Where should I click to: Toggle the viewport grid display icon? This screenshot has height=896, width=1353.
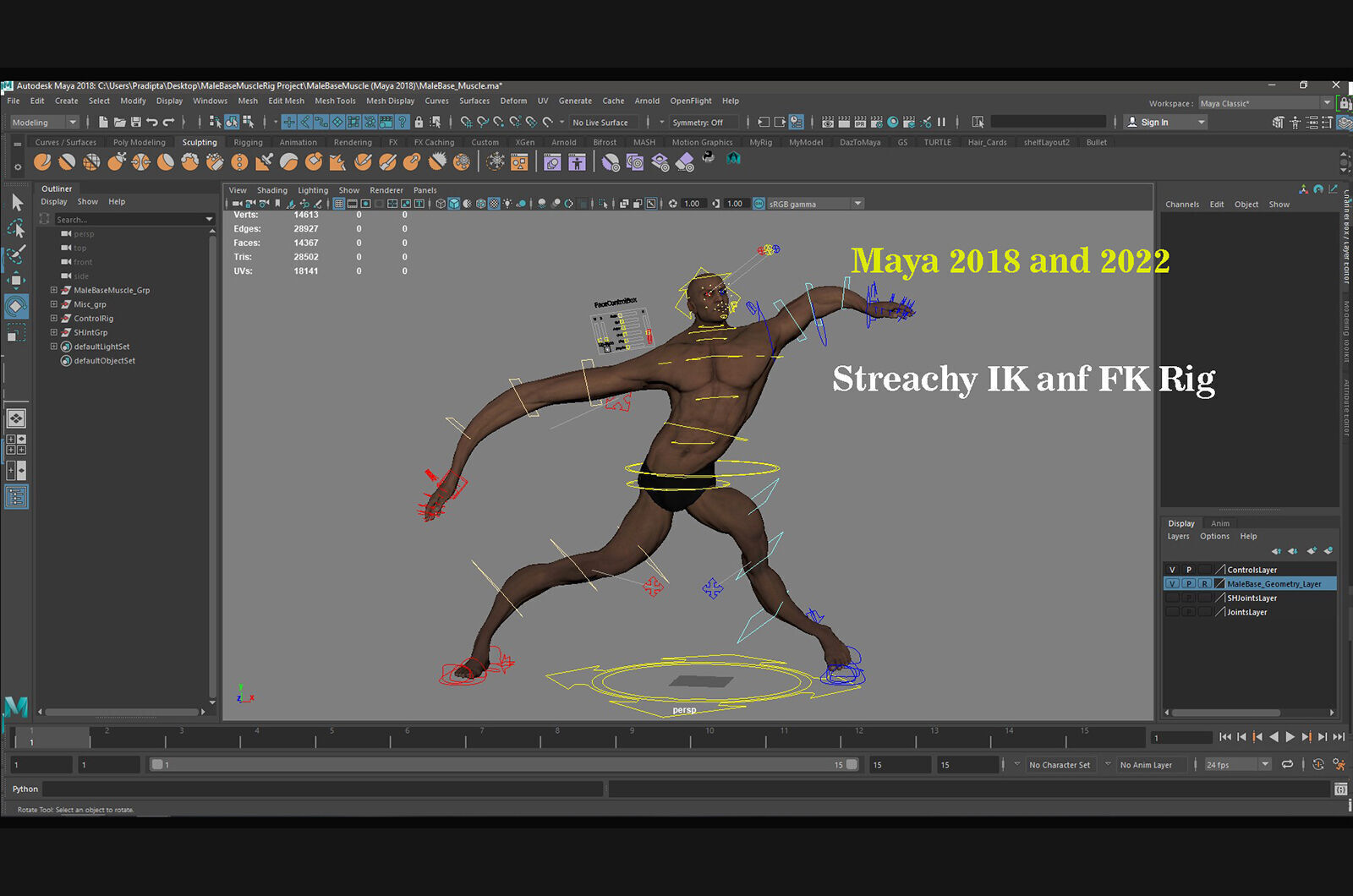(338, 204)
